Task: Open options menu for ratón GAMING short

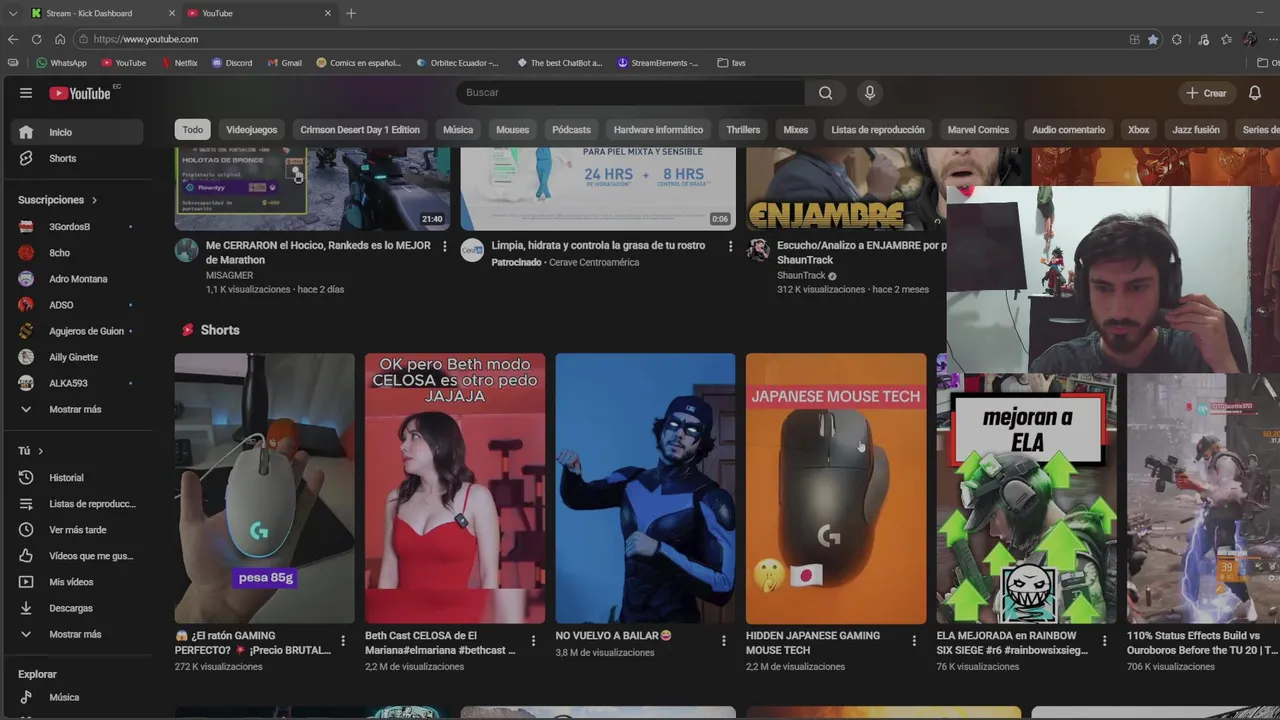Action: click(343, 641)
